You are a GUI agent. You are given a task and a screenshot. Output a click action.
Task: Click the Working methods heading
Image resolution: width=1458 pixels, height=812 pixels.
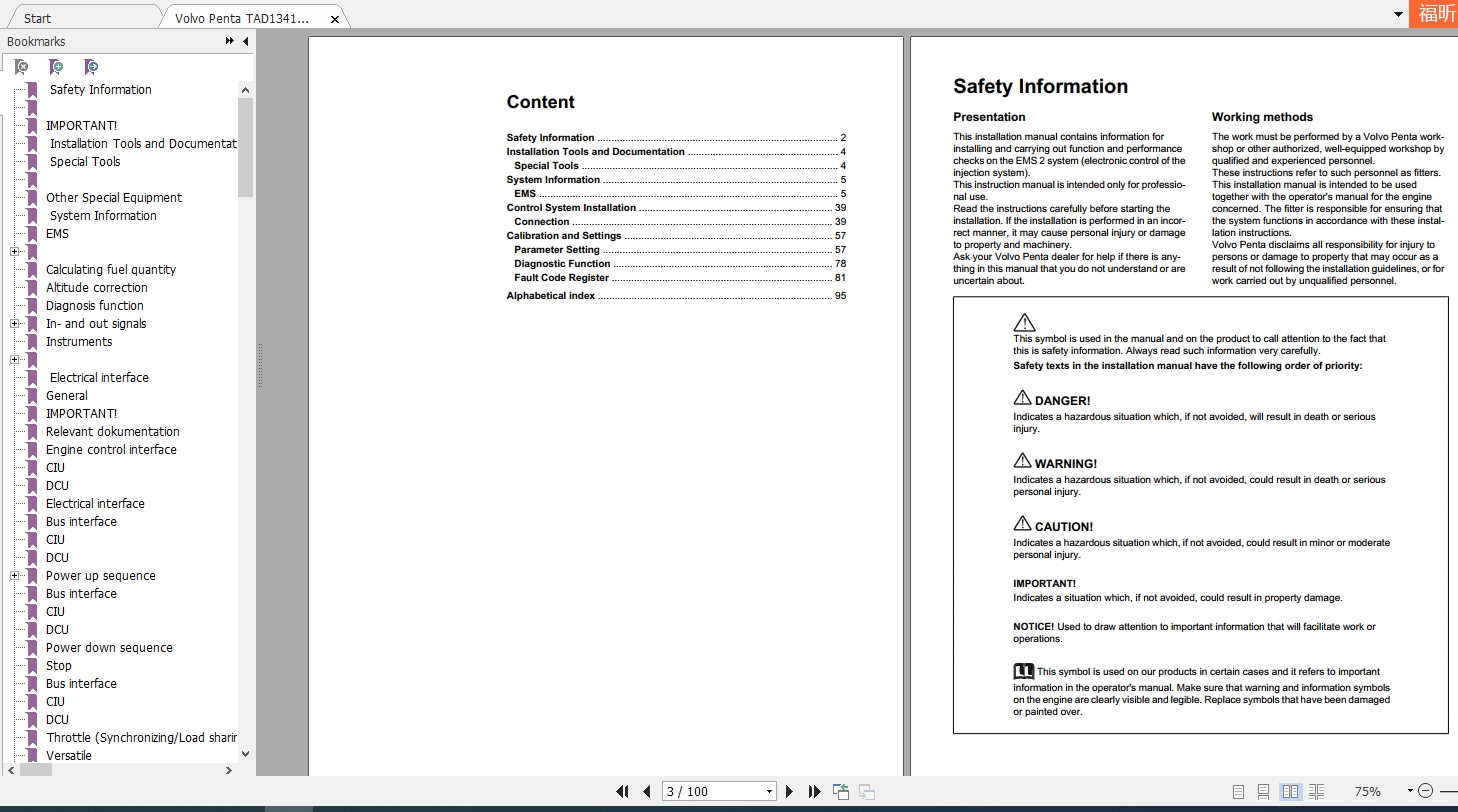[1262, 117]
